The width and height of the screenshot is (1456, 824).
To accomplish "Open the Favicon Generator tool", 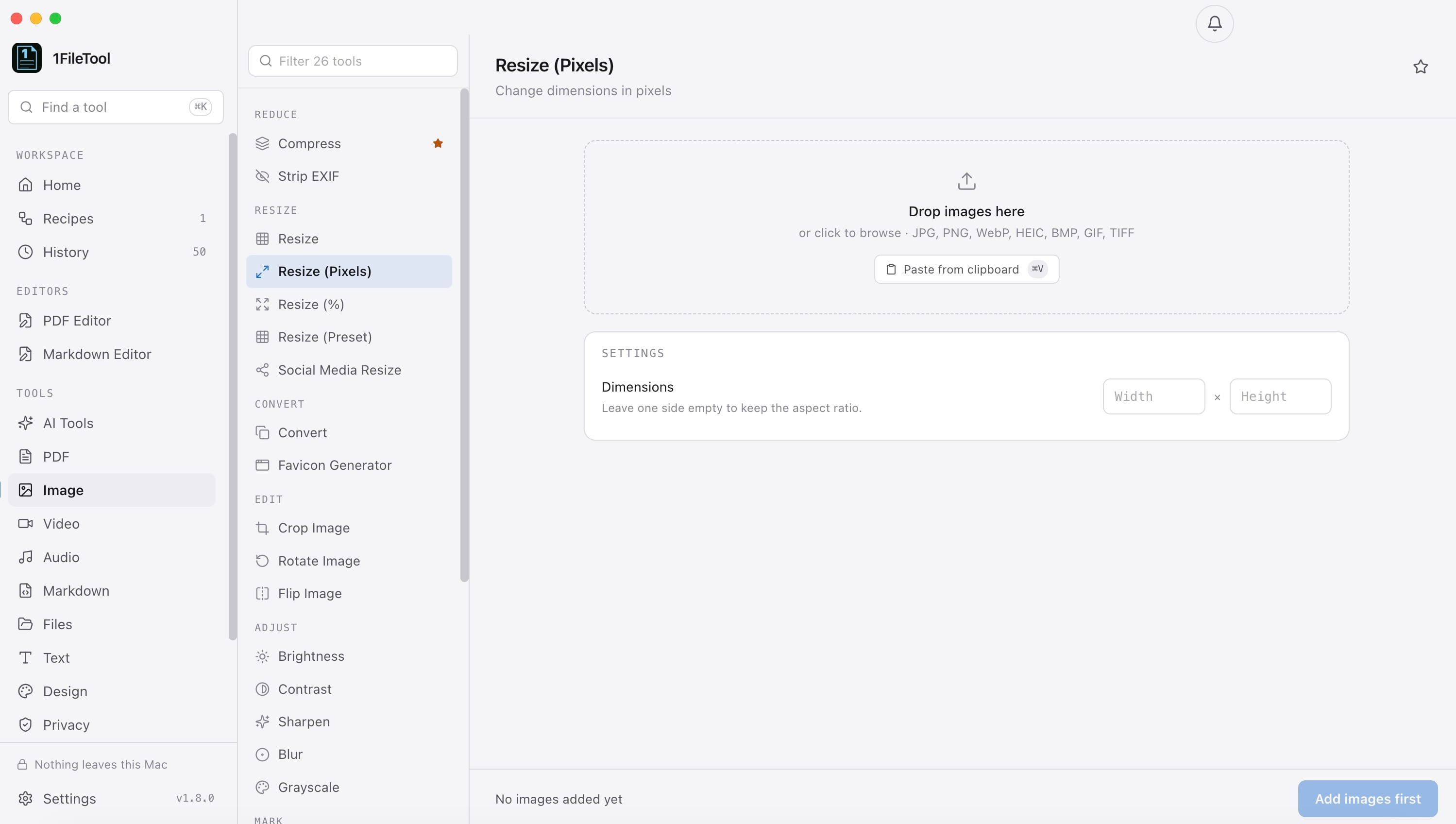I will tap(349, 465).
